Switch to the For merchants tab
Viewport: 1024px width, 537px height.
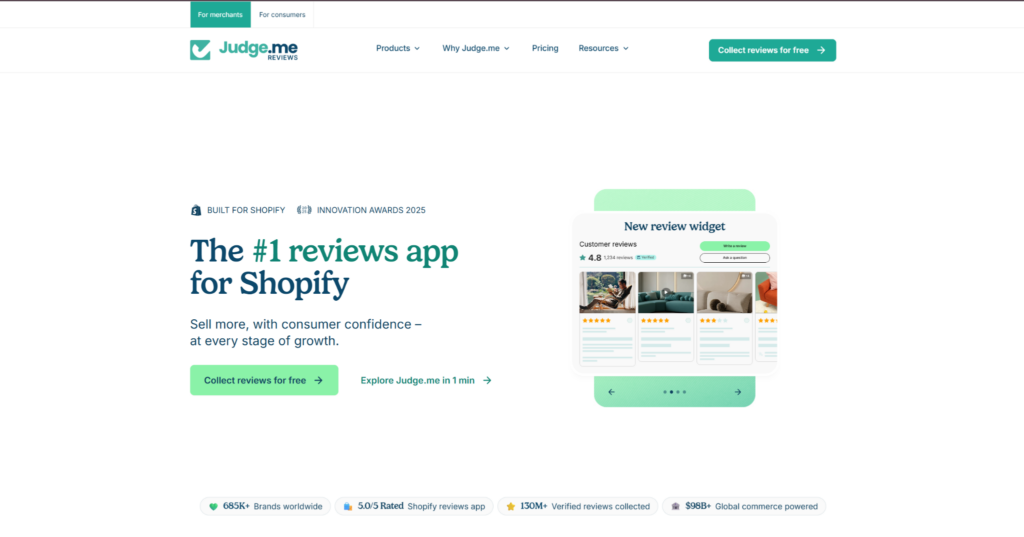220,14
